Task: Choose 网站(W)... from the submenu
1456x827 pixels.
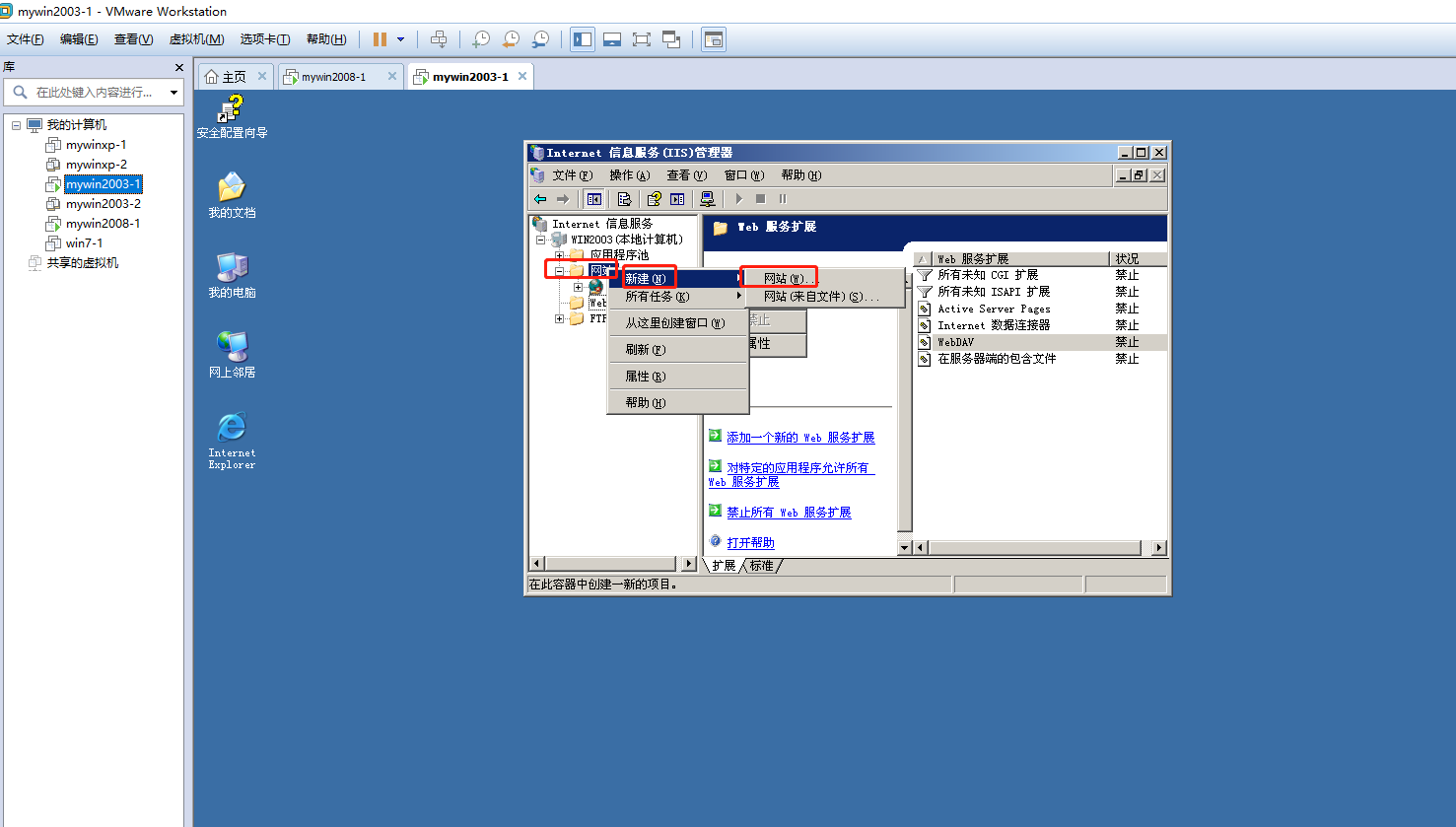Action: coord(824,279)
